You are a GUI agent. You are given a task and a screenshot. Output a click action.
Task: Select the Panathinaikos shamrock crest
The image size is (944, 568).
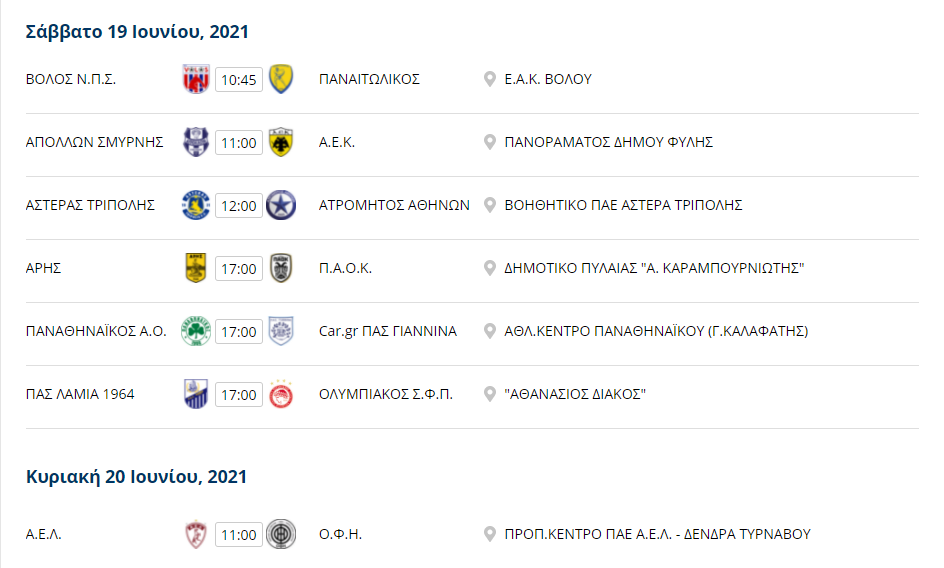click(196, 331)
